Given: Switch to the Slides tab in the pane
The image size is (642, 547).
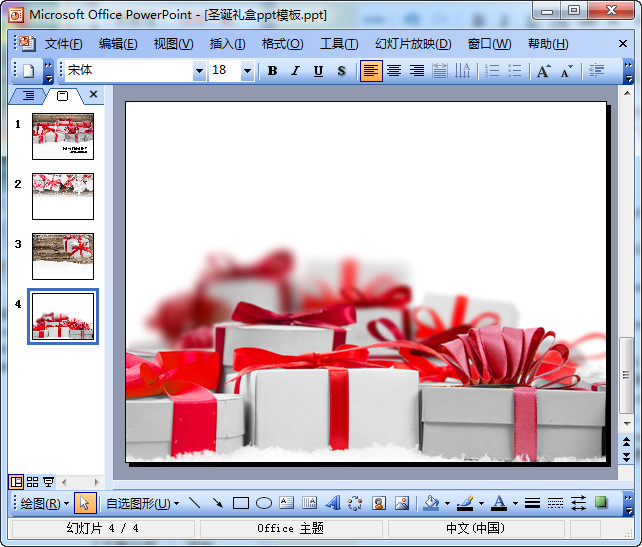Looking at the screenshot, I should 62,96.
